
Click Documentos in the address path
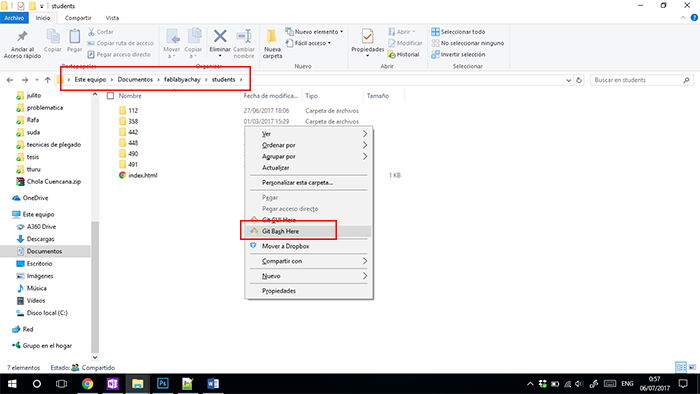coord(135,79)
